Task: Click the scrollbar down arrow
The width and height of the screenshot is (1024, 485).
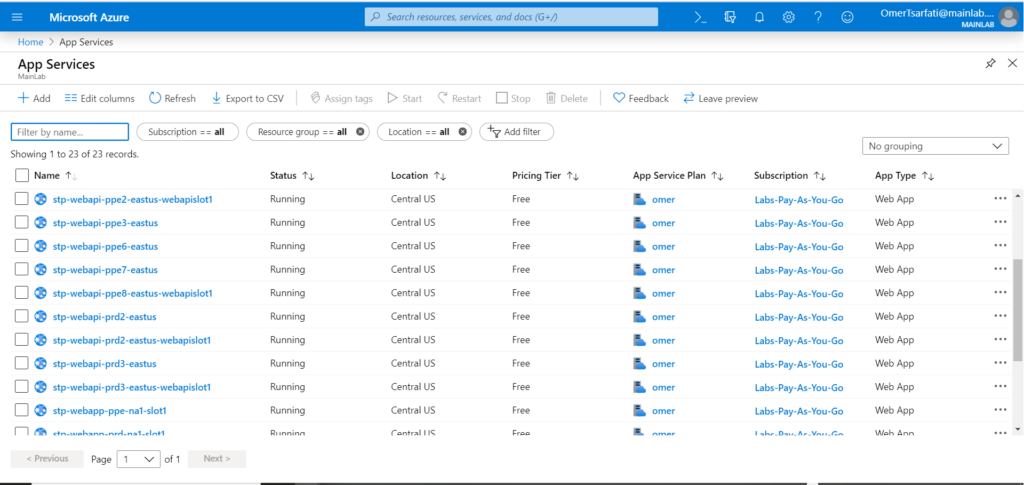Action: point(1017,428)
